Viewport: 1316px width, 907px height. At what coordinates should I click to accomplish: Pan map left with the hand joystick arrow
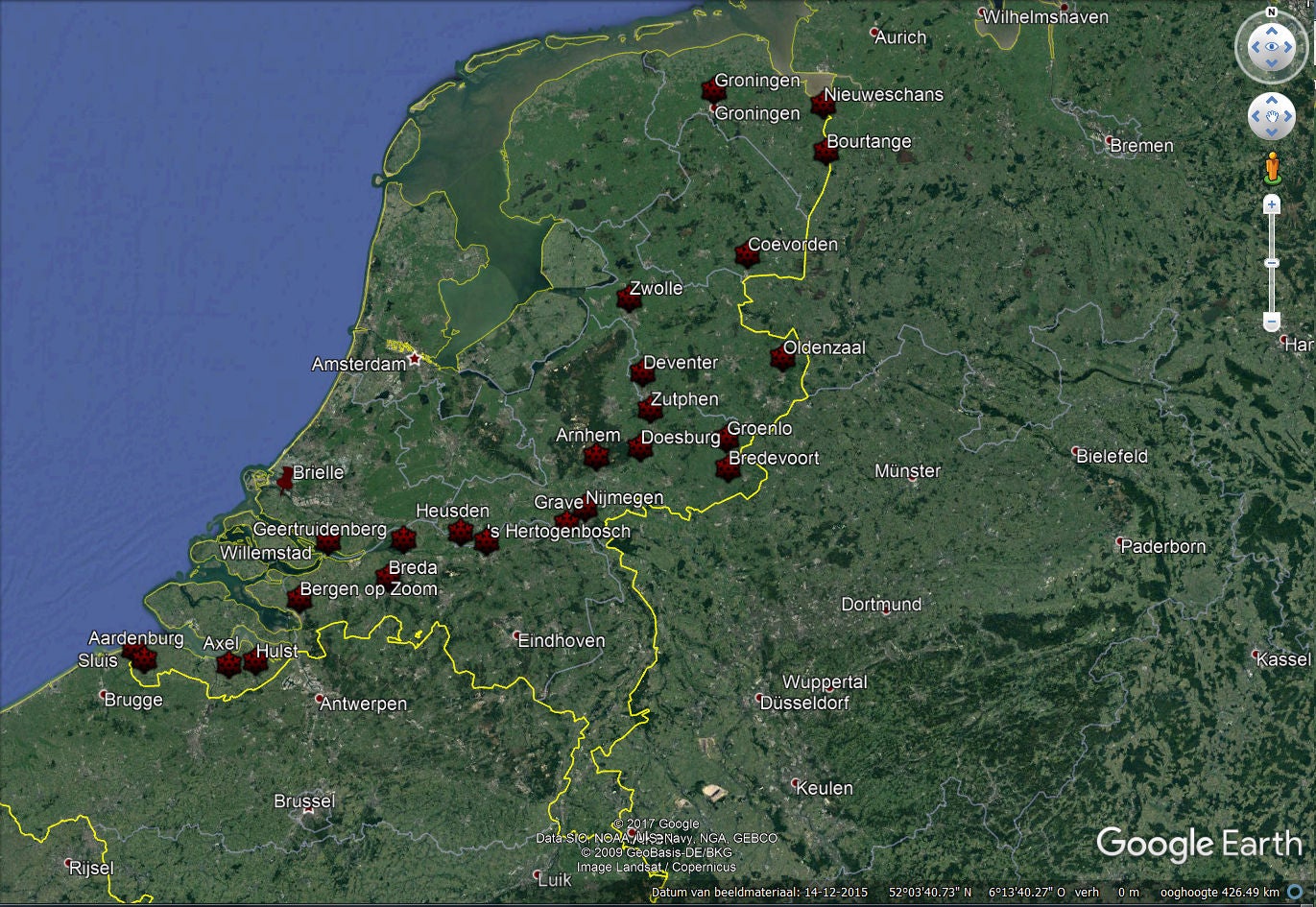pyautogui.click(x=1256, y=117)
